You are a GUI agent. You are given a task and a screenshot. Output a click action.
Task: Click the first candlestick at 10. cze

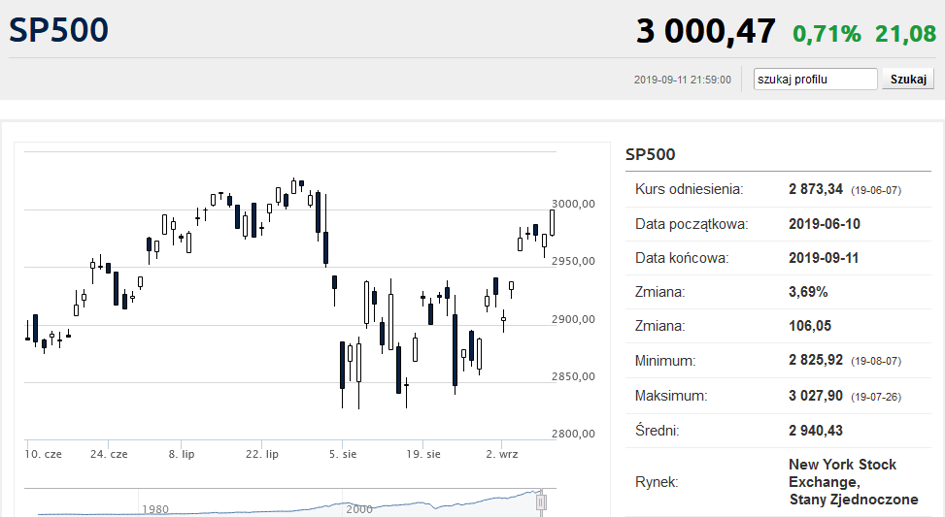(27, 331)
